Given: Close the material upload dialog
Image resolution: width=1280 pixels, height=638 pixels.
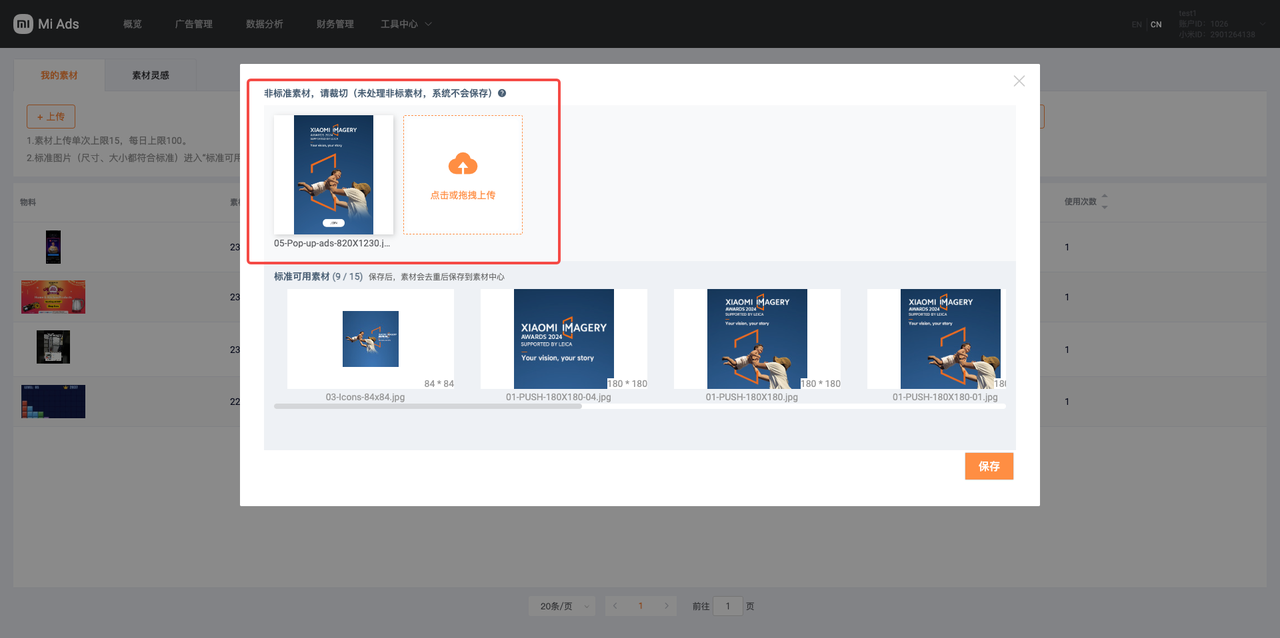Looking at the screenshot, I should tap(1019, 81).
